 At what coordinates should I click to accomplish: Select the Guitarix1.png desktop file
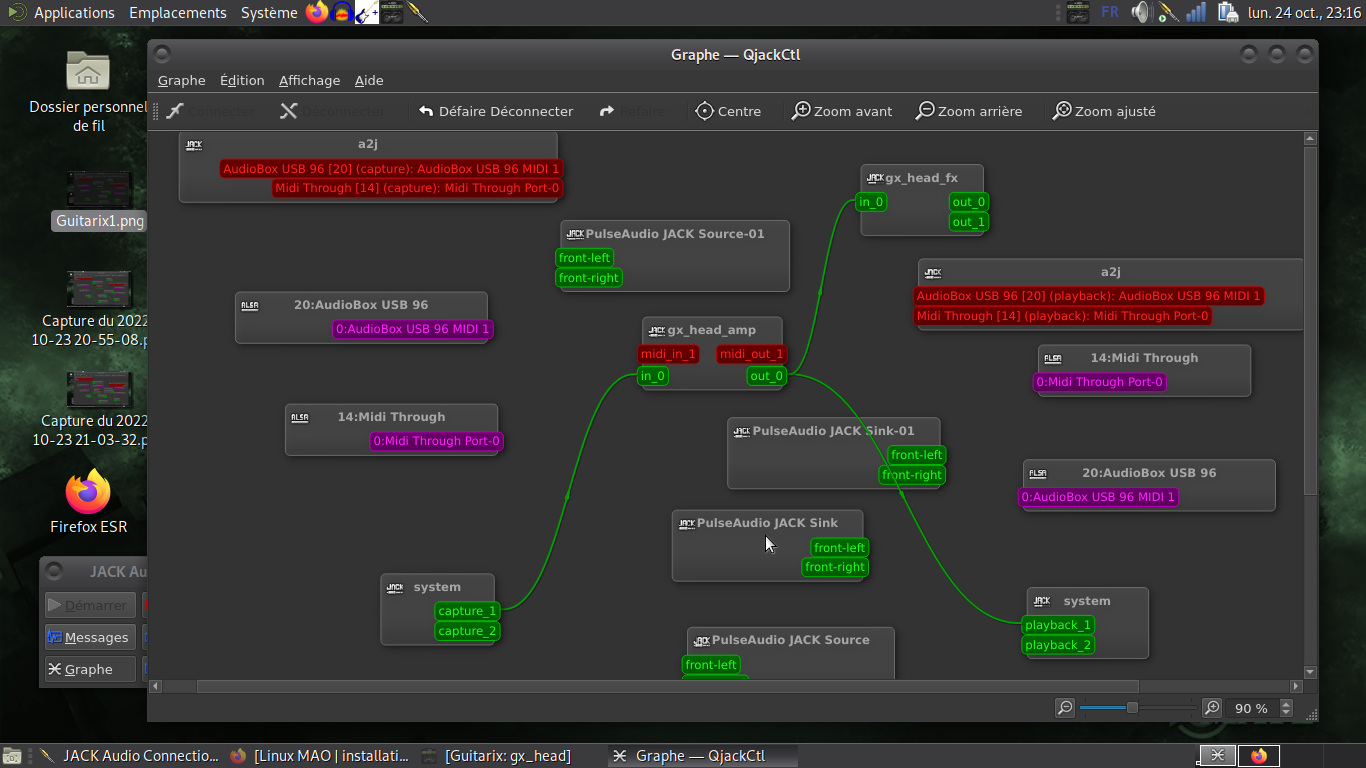[x=99, y=200]
